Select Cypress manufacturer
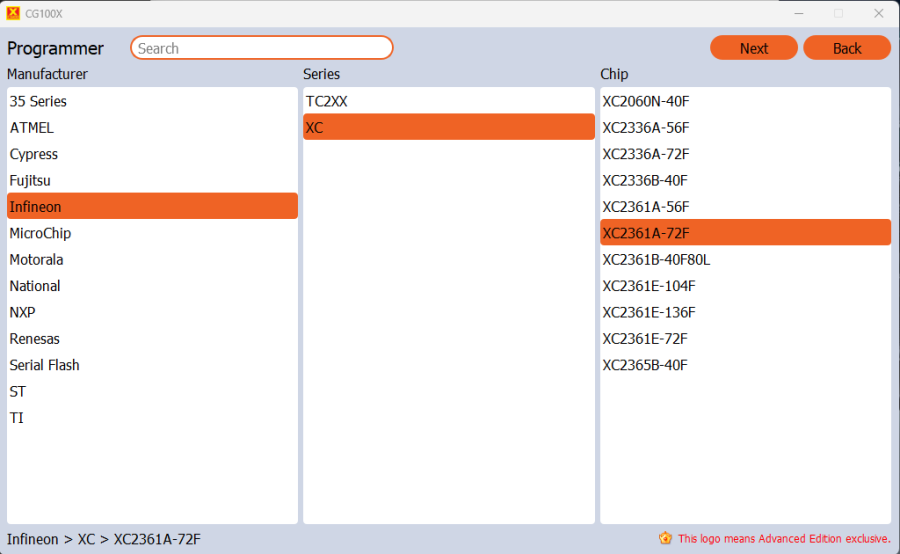The image size is (900, 554). (34, 154)
